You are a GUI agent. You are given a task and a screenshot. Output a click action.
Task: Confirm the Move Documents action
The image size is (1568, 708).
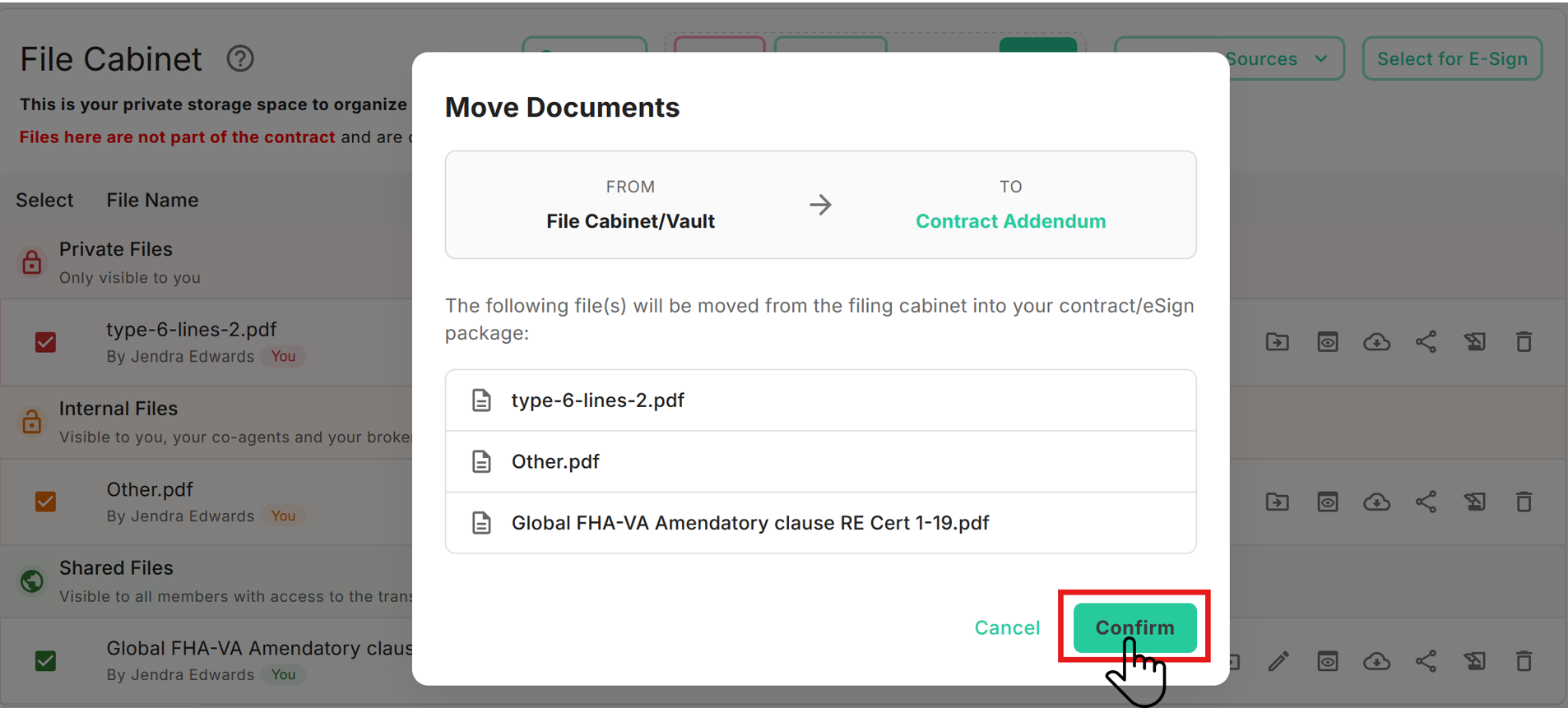[x=1134, y=627]
